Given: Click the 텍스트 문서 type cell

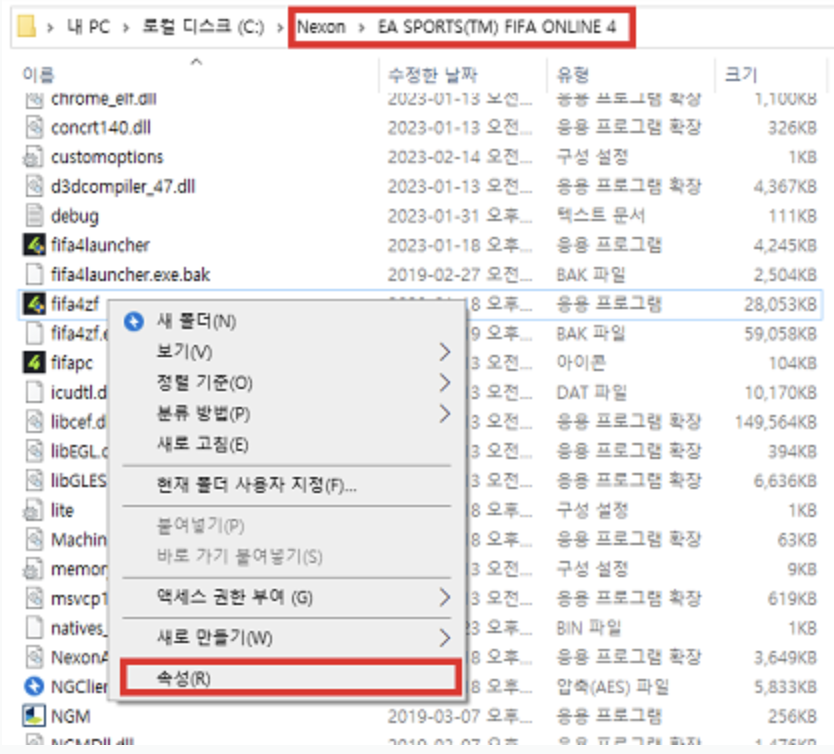Looking at the screenshot, I should tap(601, 215).
